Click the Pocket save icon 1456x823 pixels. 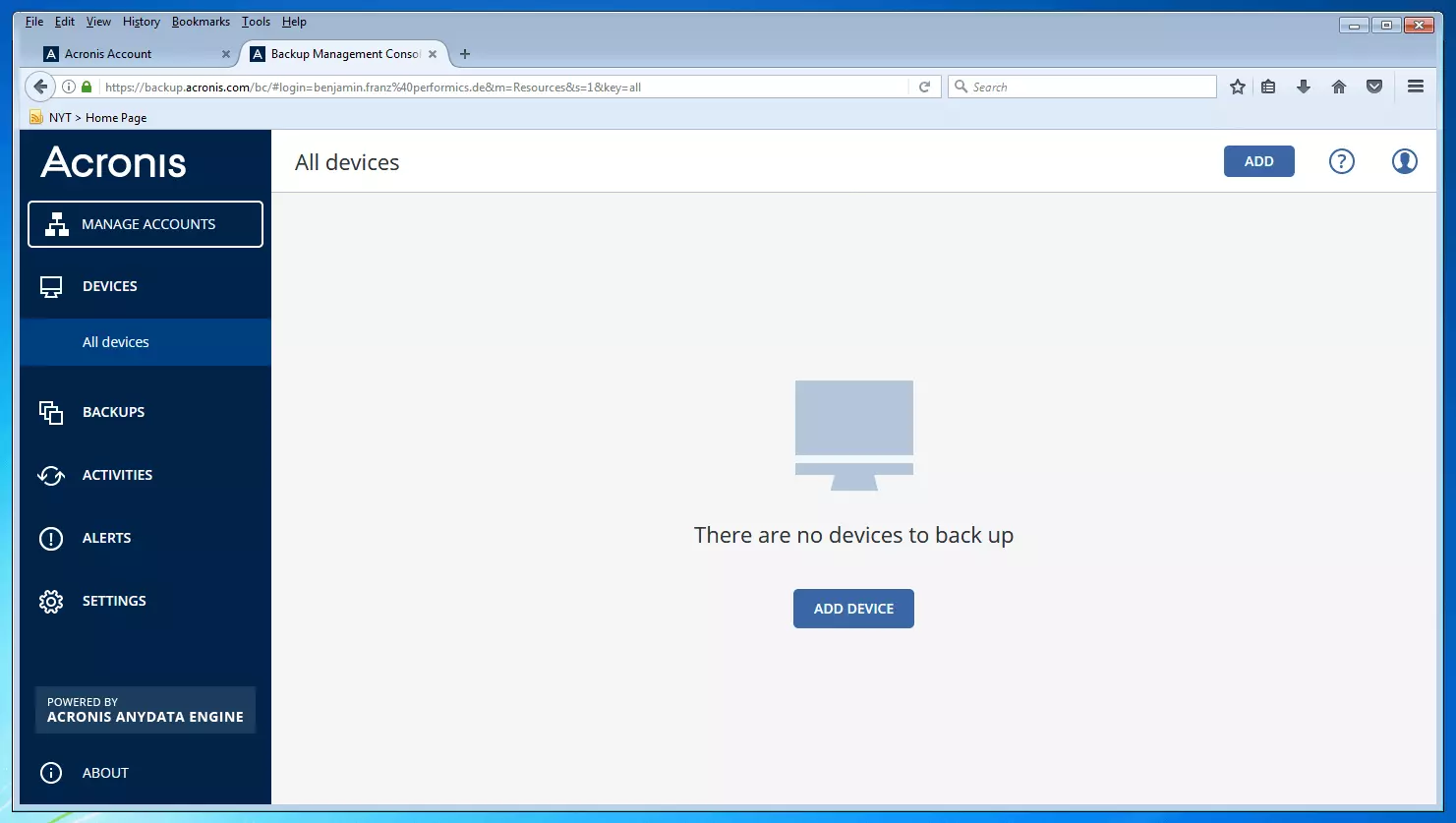[x=1374, y=87]
